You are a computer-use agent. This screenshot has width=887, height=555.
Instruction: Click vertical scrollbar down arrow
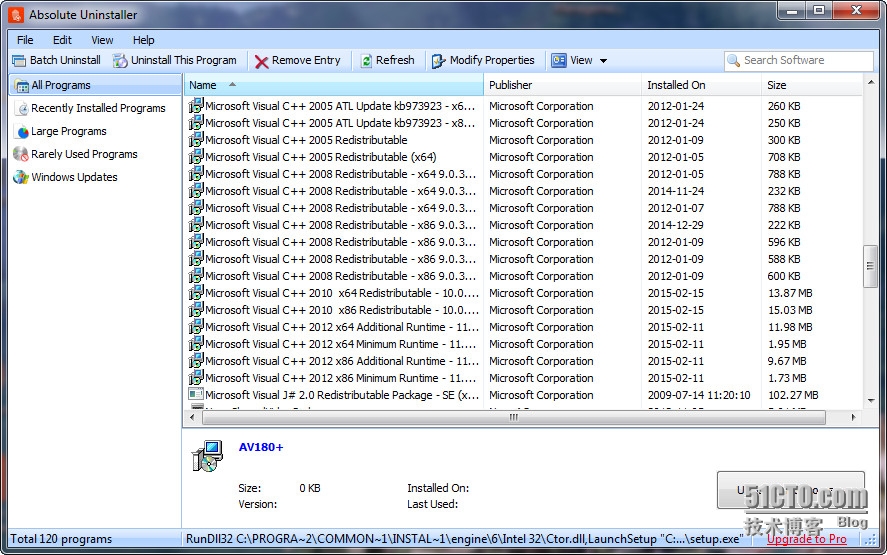(871, 401)
